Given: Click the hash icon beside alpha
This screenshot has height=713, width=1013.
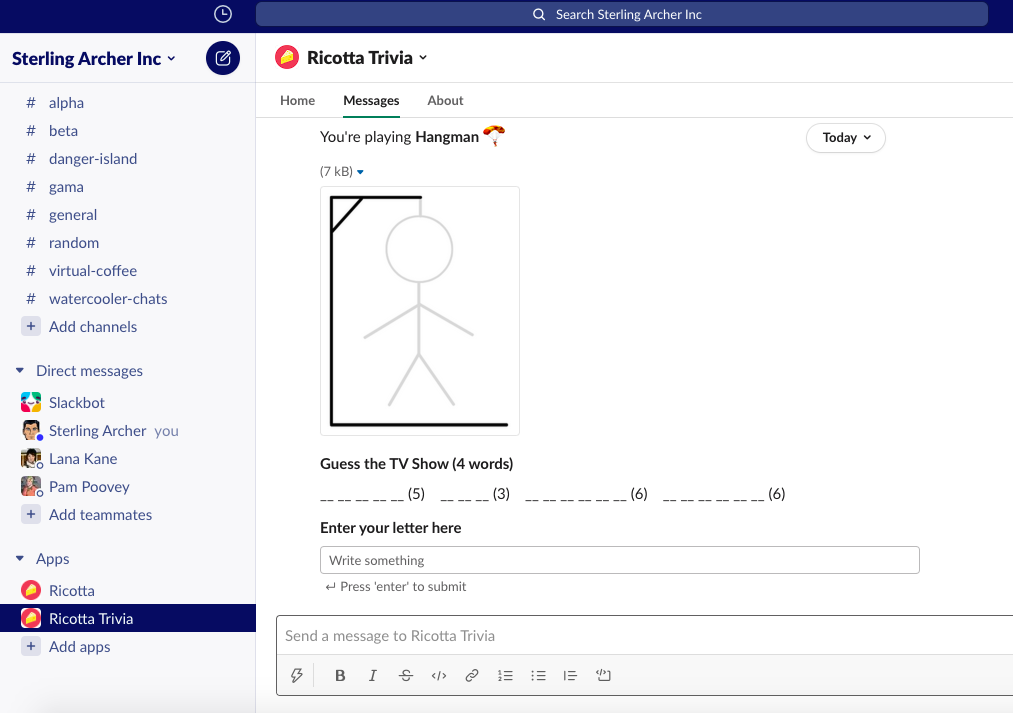Looking at the screenshot, I should point(30,103).
